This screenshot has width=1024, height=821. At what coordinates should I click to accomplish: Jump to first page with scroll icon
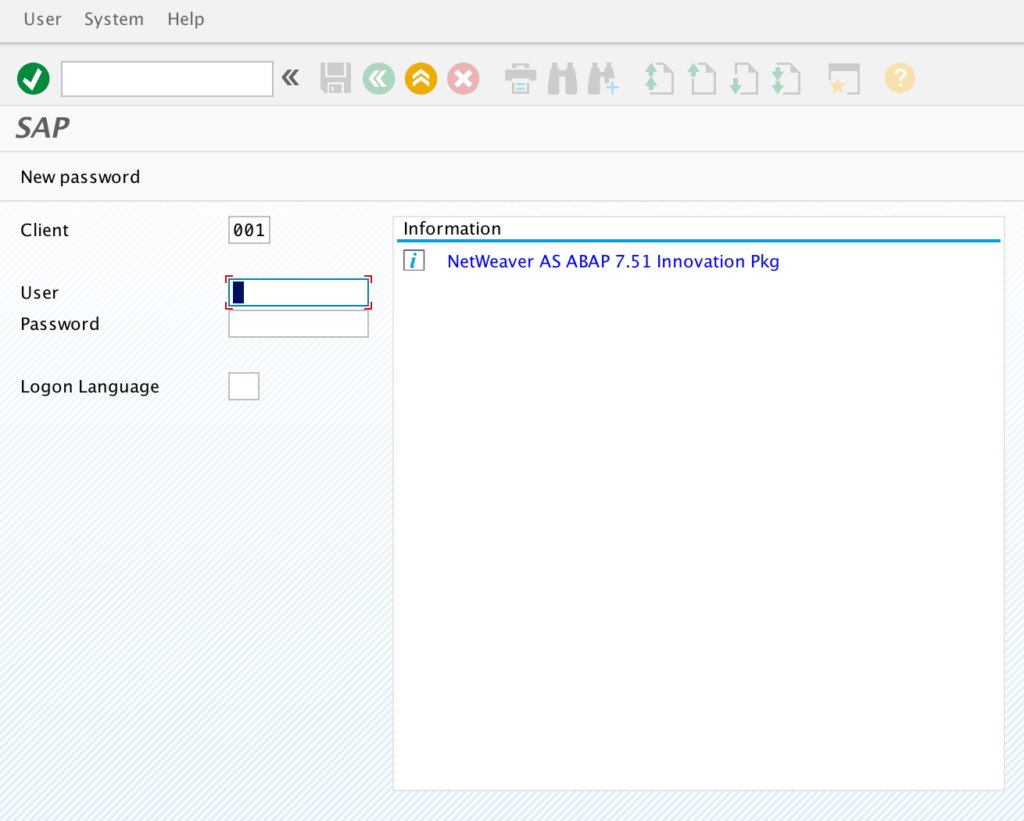pos(659,78)
